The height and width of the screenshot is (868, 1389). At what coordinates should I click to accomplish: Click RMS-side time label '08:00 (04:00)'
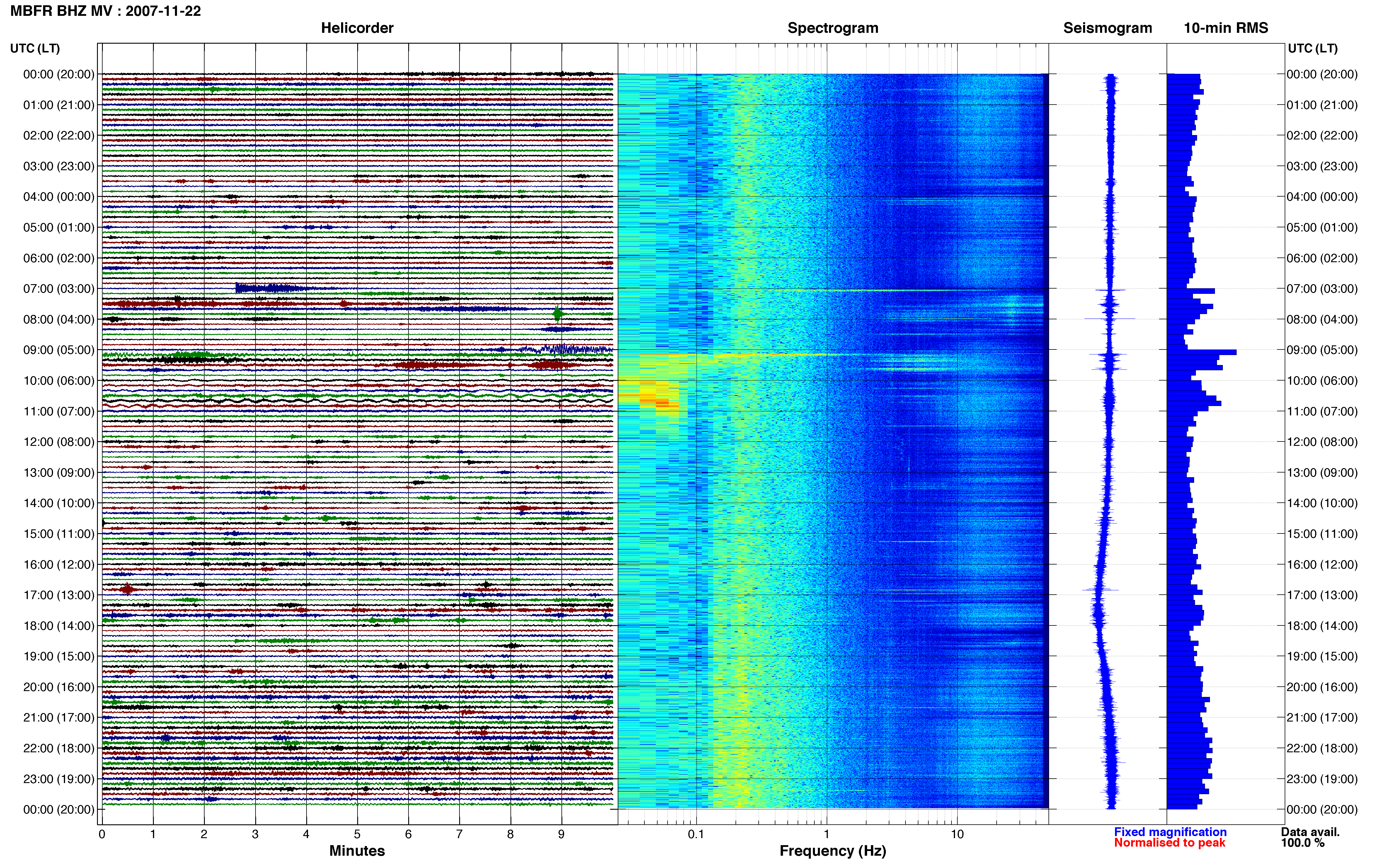(1322, 319)
